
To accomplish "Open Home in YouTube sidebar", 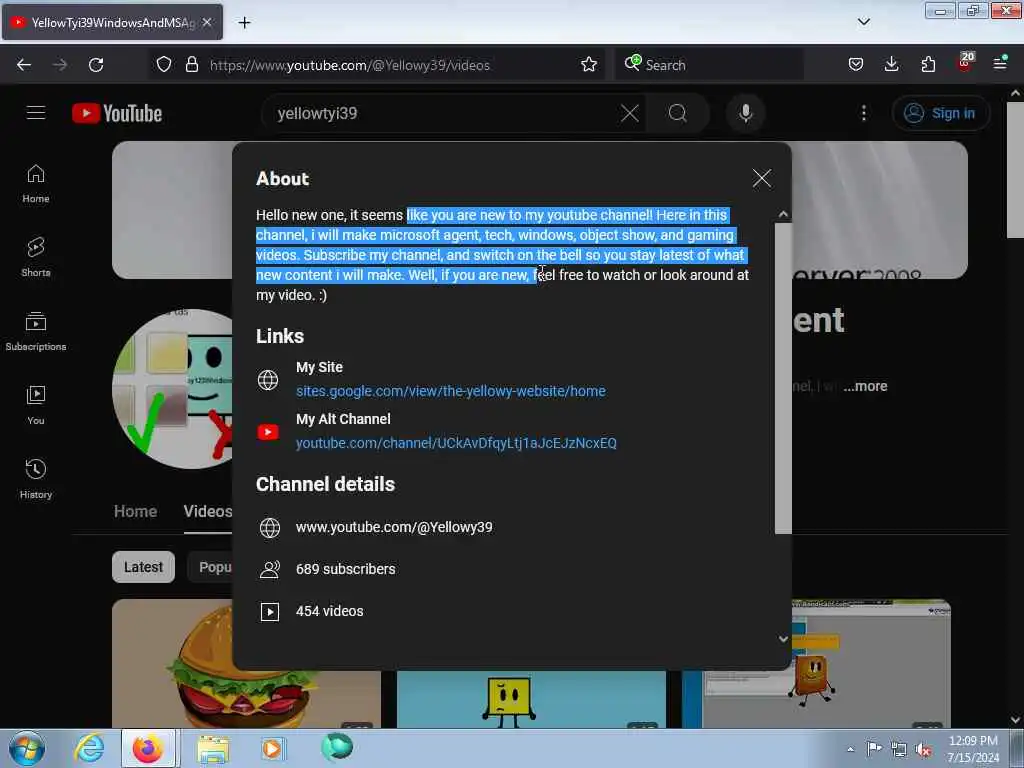I will coord(36,184).
